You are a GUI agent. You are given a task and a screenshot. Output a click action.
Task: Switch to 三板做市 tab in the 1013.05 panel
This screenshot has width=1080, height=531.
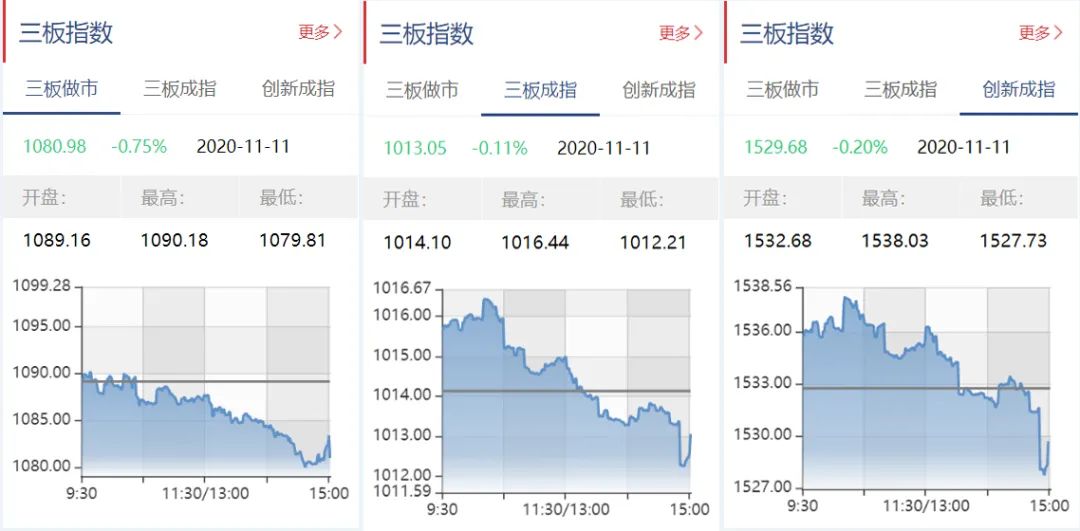click(422, 90)
